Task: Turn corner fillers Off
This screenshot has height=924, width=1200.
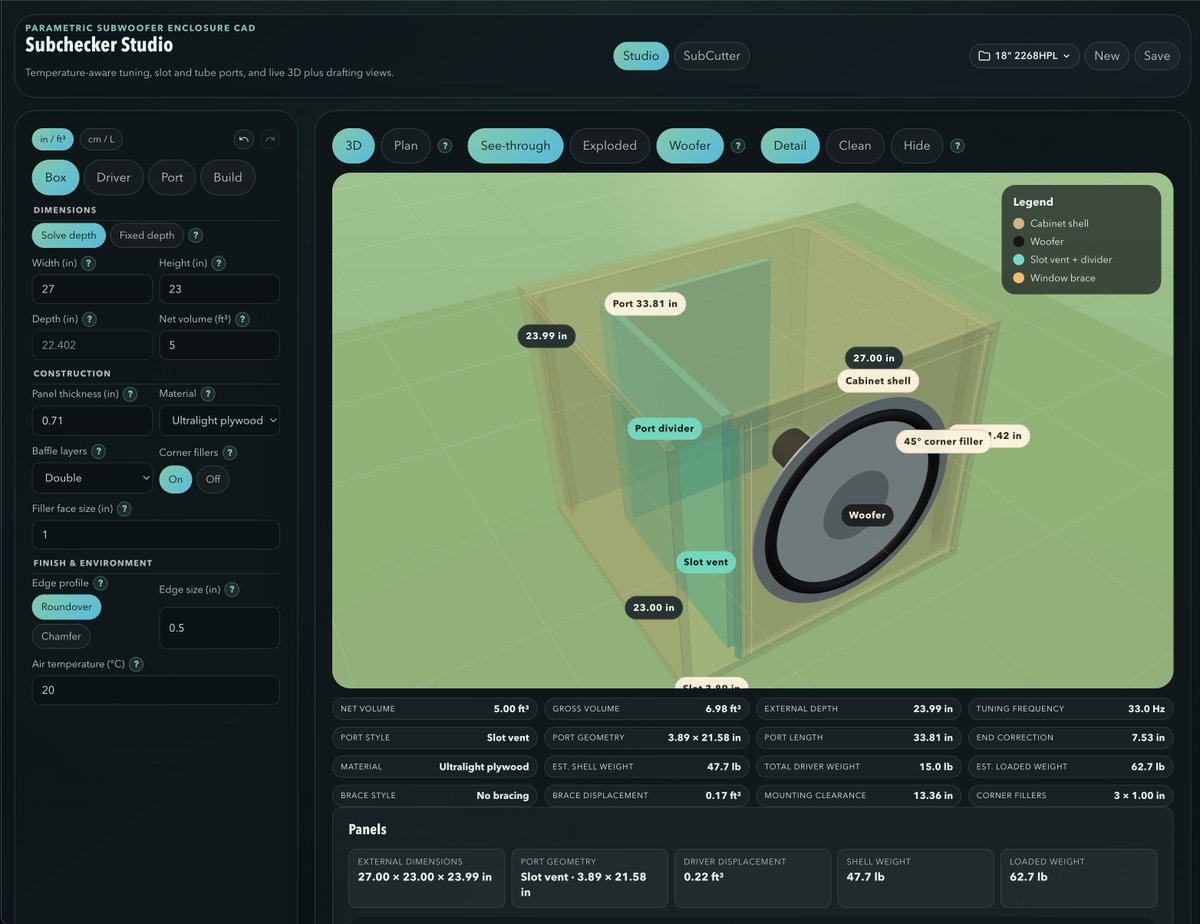Action: [x=213, y=479]
